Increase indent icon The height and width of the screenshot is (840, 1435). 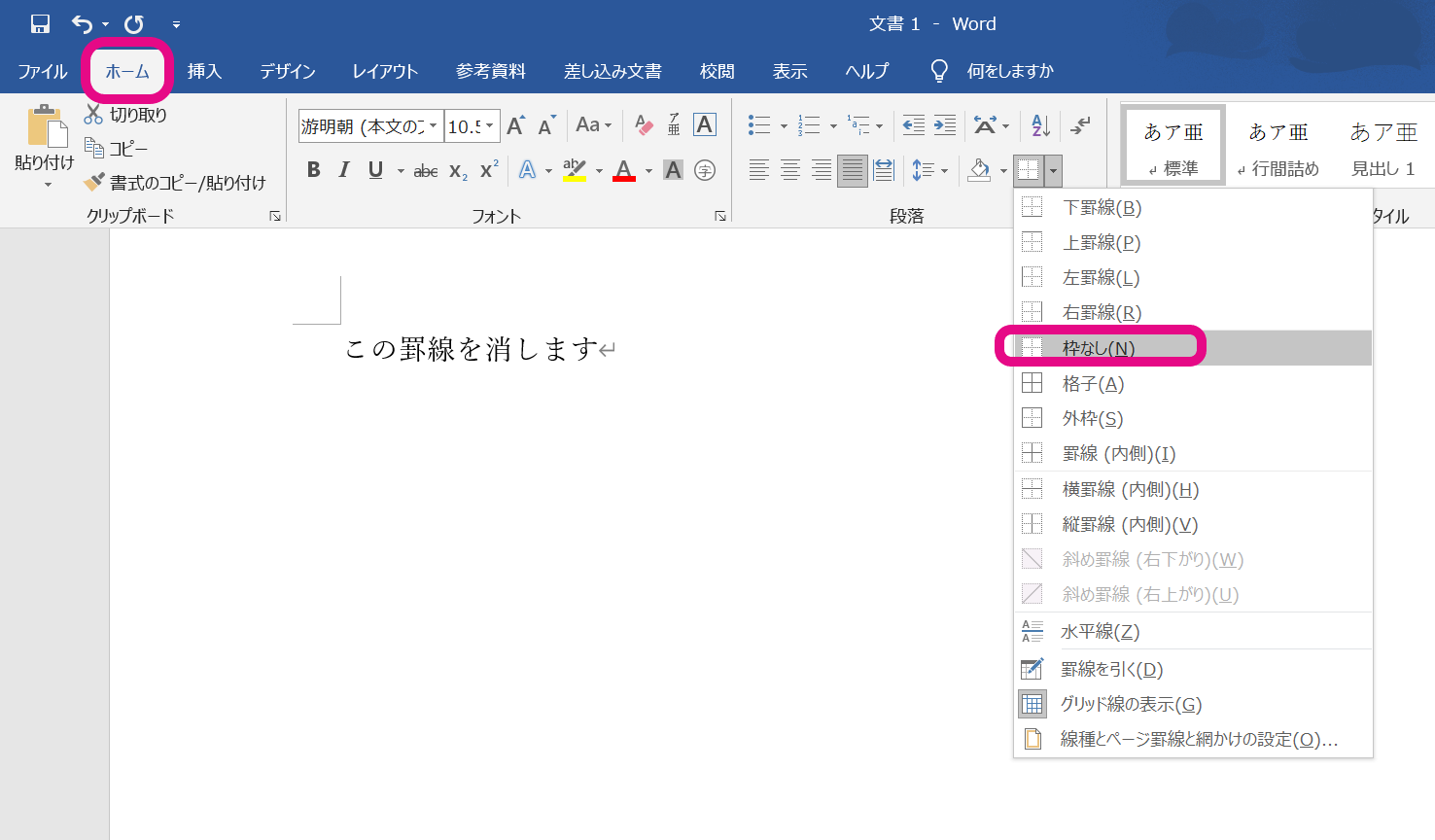[945, 125]
